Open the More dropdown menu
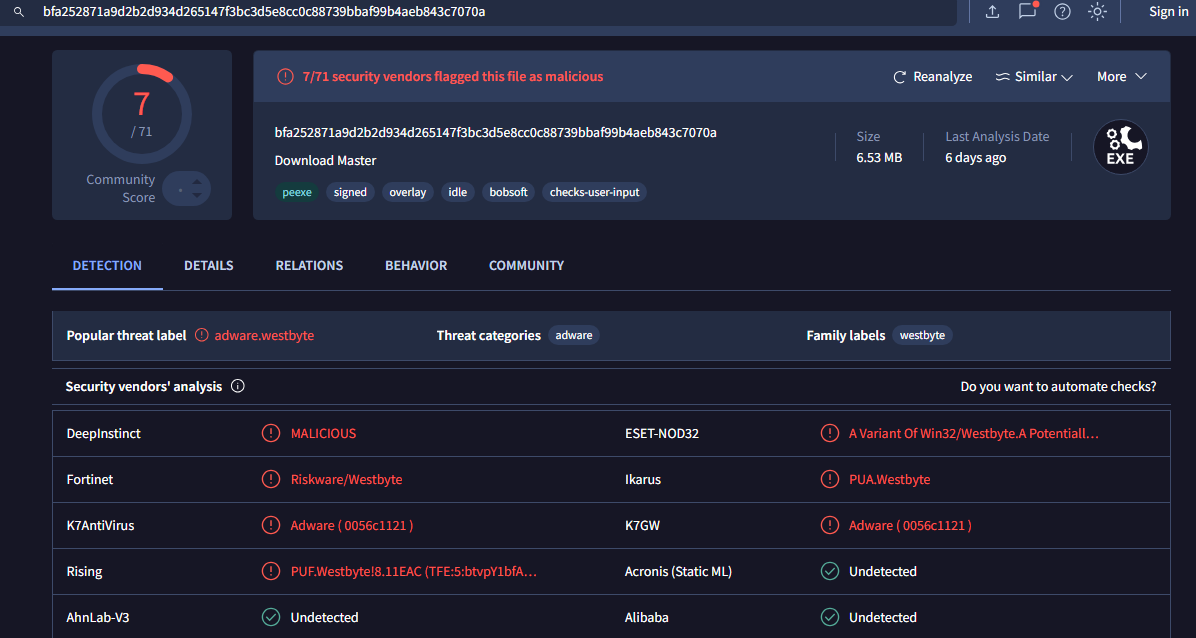This screenshot has height=638, width=1196. [1122, 76]
